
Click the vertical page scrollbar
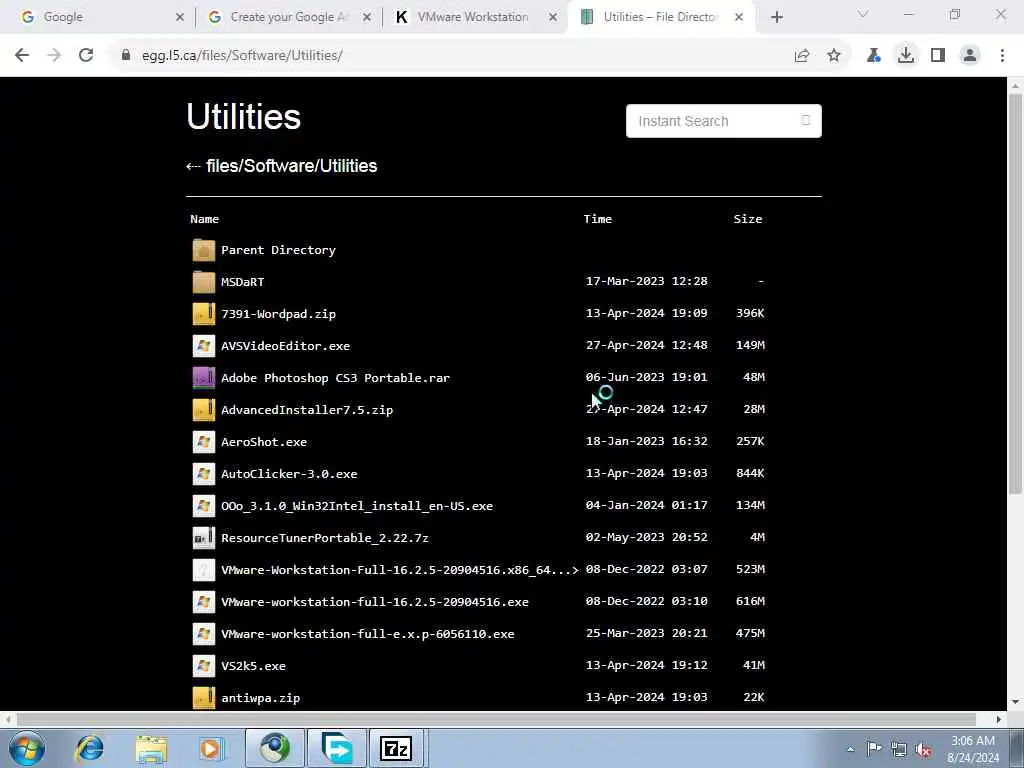[1016, 294]
